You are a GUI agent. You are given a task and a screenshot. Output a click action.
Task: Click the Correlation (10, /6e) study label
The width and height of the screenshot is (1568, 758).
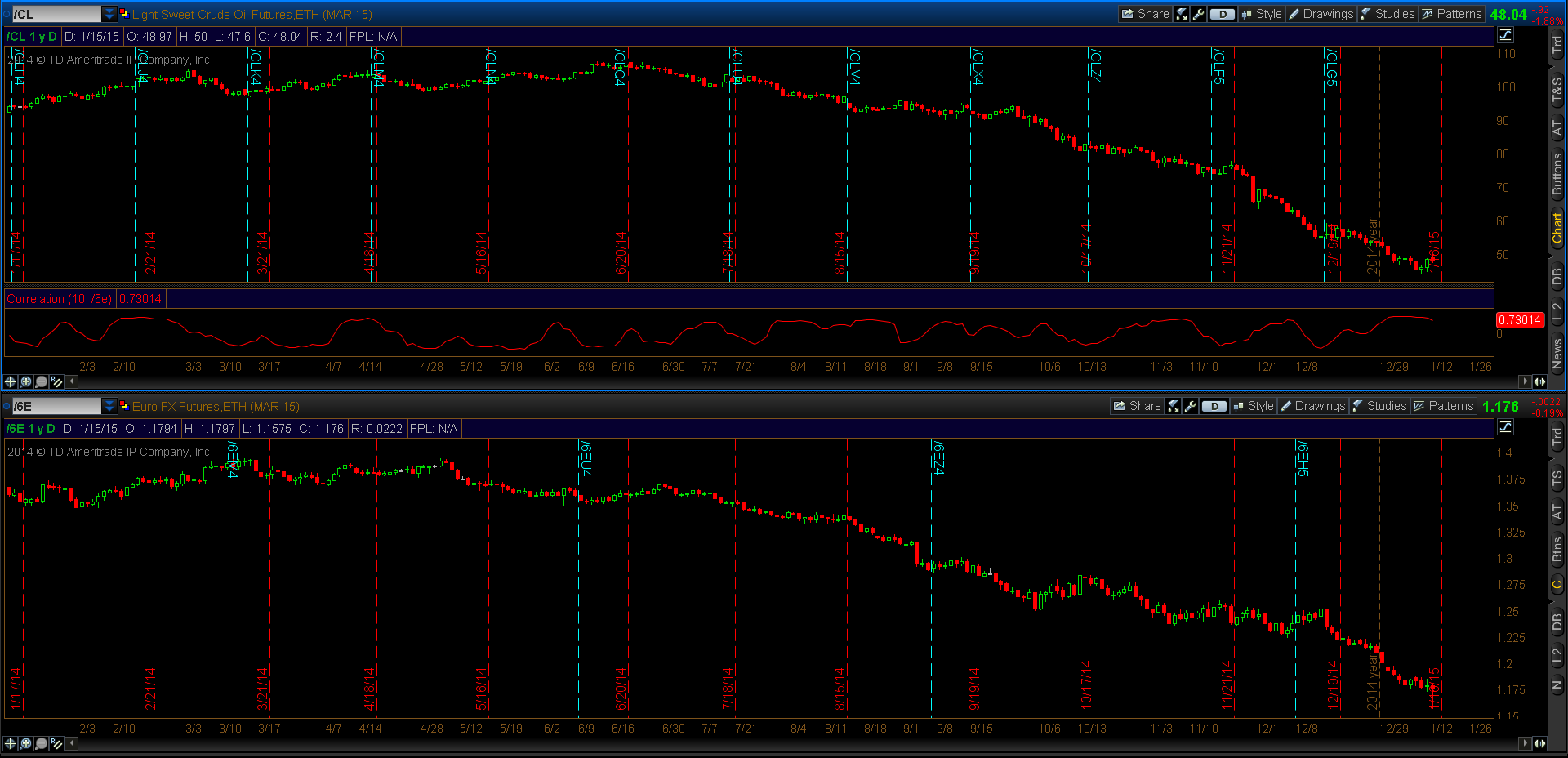(x=59, y=299)
